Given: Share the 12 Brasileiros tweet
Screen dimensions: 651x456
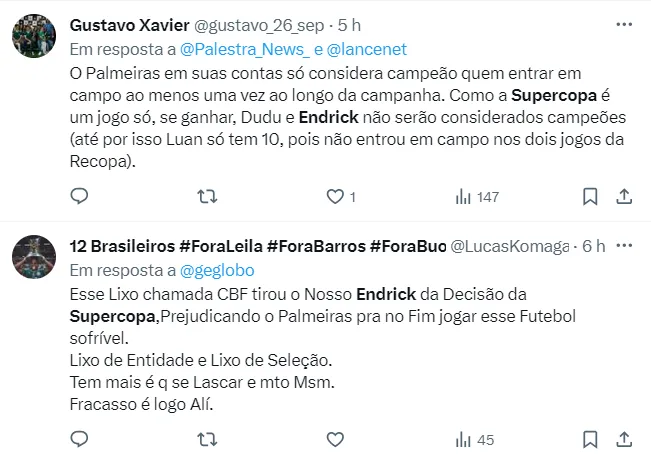Looking at the screenshot, I should (624, 438).
